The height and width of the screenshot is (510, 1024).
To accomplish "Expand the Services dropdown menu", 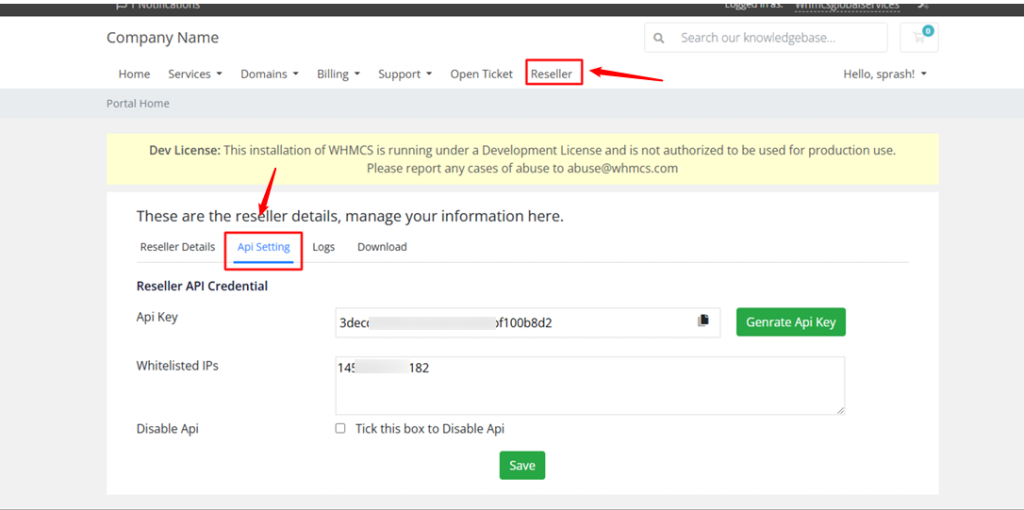I will coord(195,74).
